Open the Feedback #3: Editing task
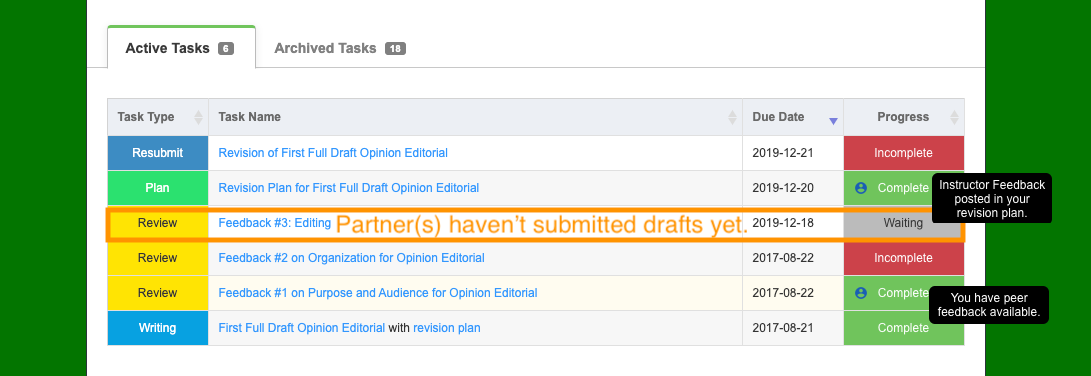The image size is (1091, 376). tap(274, 223)
